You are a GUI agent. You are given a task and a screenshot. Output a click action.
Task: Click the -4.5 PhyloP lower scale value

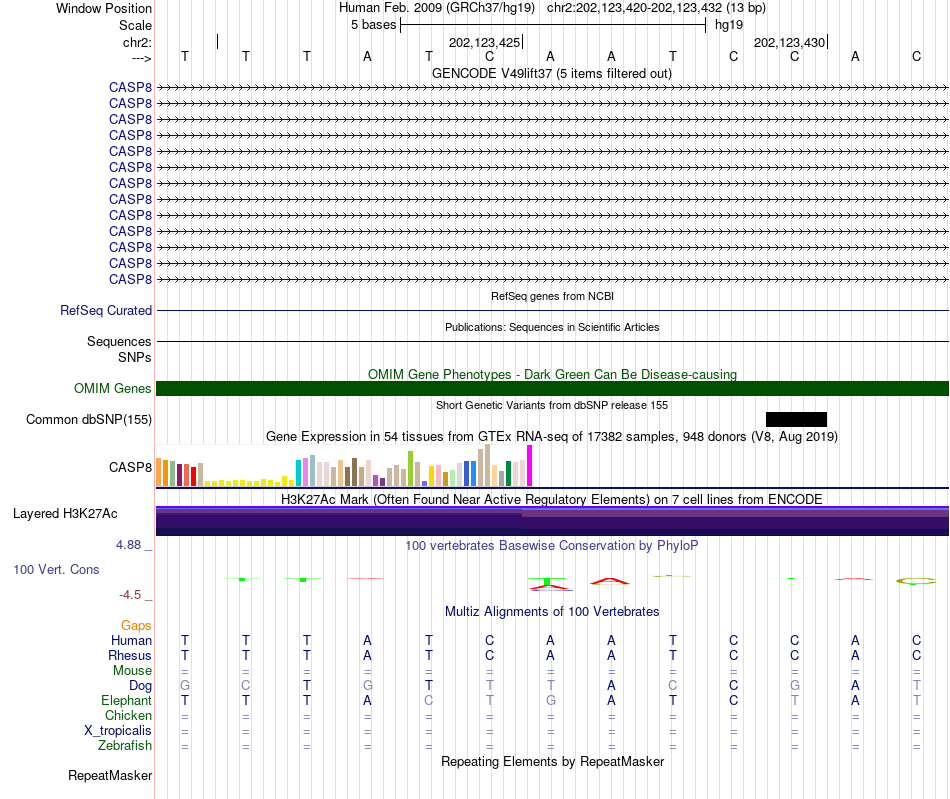[x=130, y=595]
